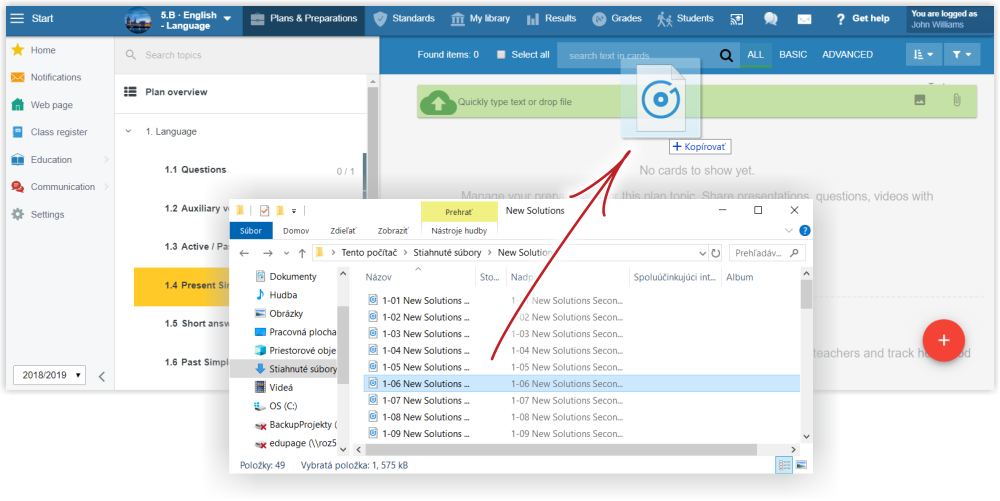The height and width of the screenshot is (501, 1000).
Task: Open Class register in sidebar
Action: coord(59,132)
